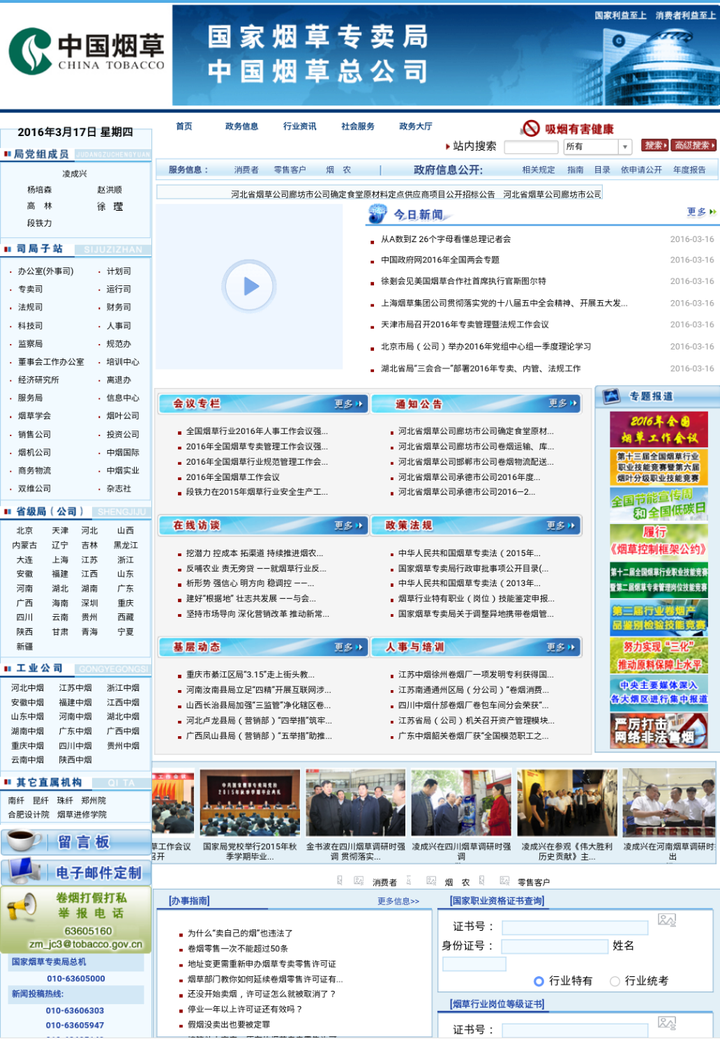The image size is (720, 1039).
Task: Open 依申请公开 link
Action: click(x=641, y=170)
